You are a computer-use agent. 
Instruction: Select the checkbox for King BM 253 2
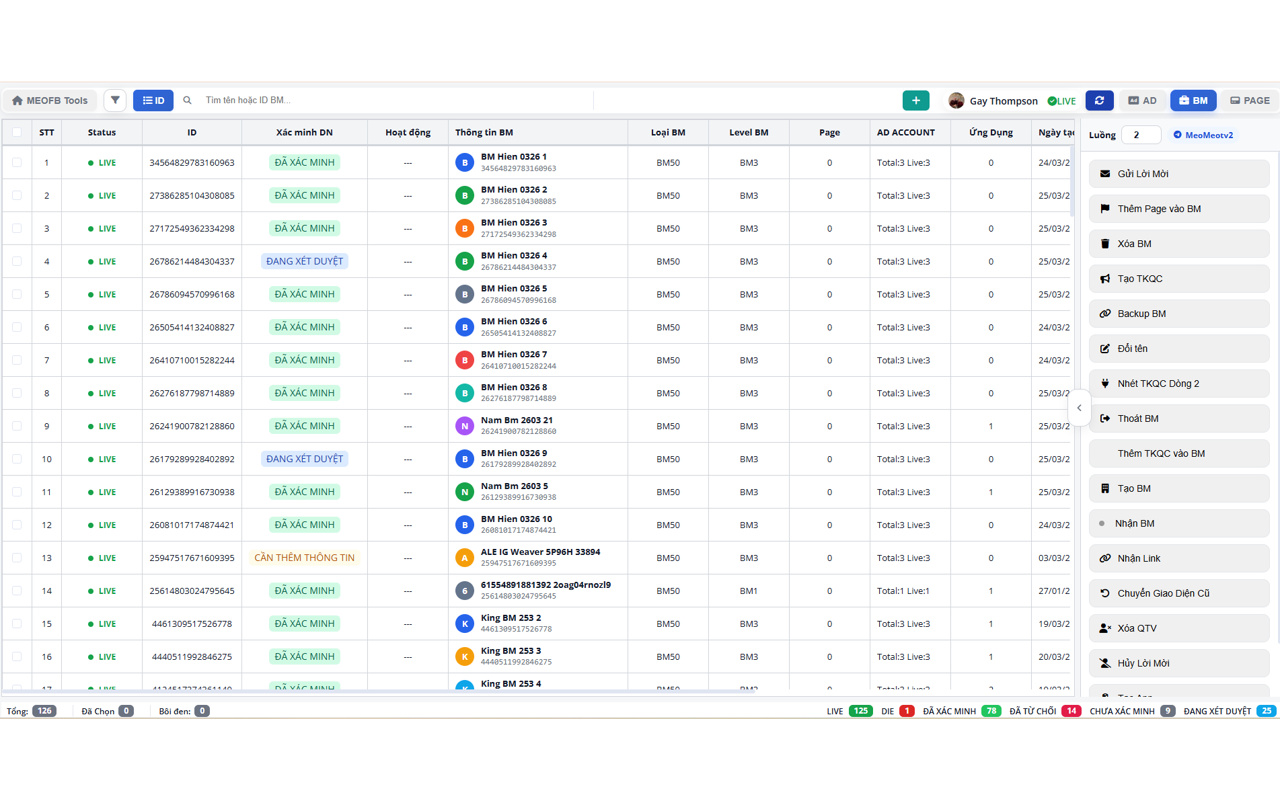(17, 624)
